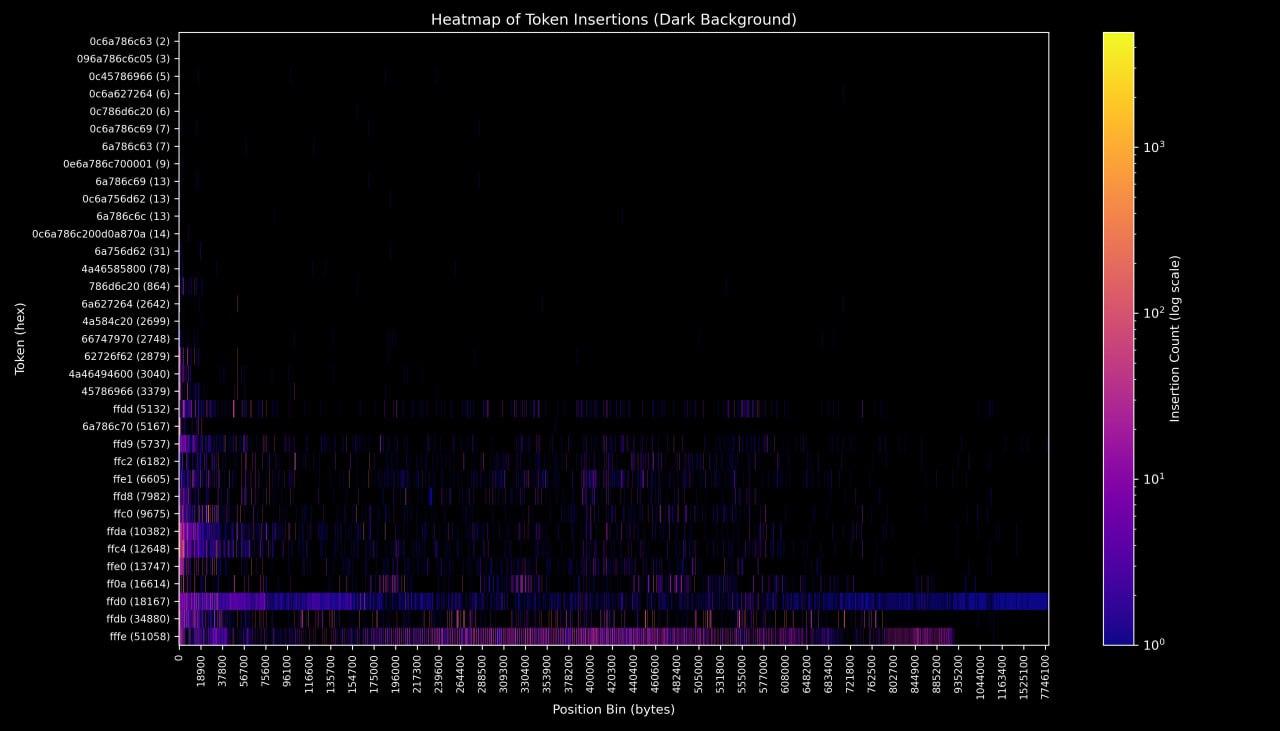Click the heatmap title text
This screenshot has width=1280, height=731.
pos(613,19)
